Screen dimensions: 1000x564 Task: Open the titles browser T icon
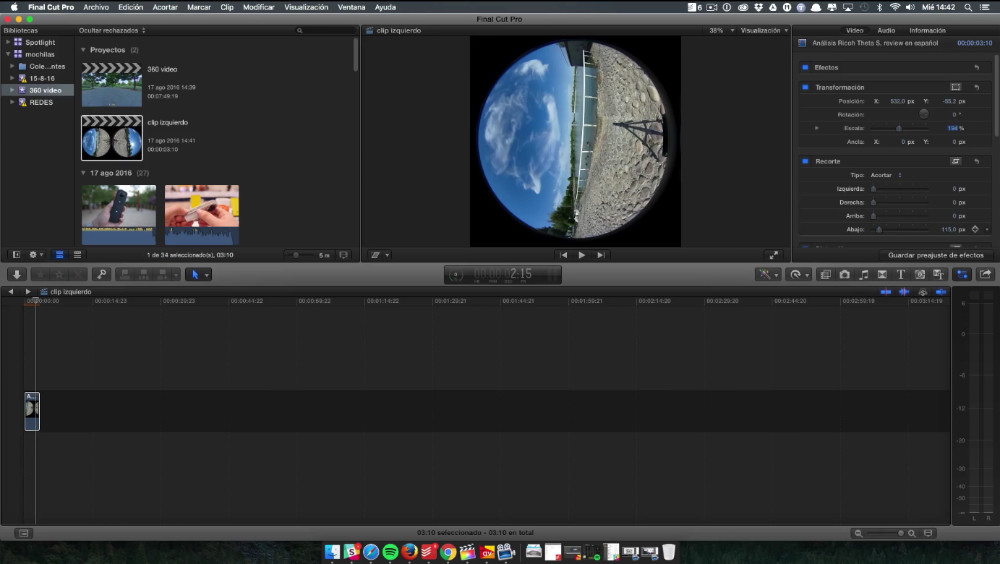(x=901, y=274)
